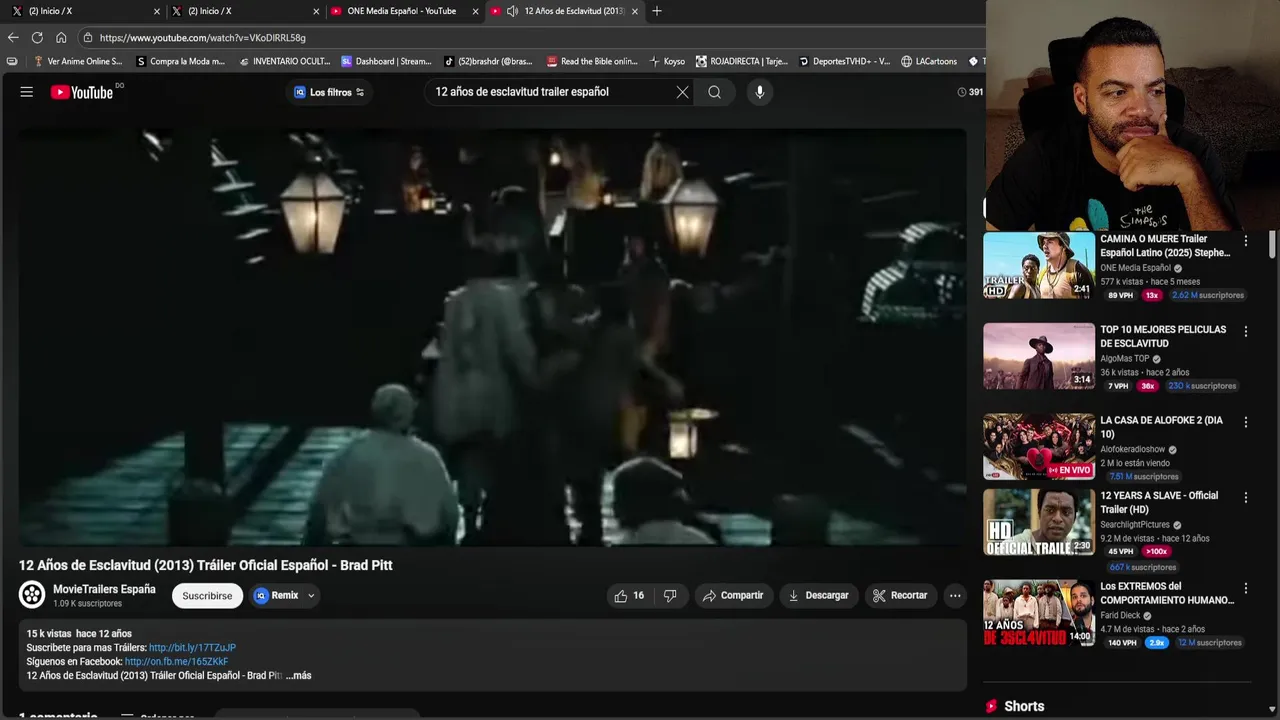Open the Ver Anime Online bookmark
Image resolution: width=1280 pixels, height=720 pixels.
(x=78, y=61)
